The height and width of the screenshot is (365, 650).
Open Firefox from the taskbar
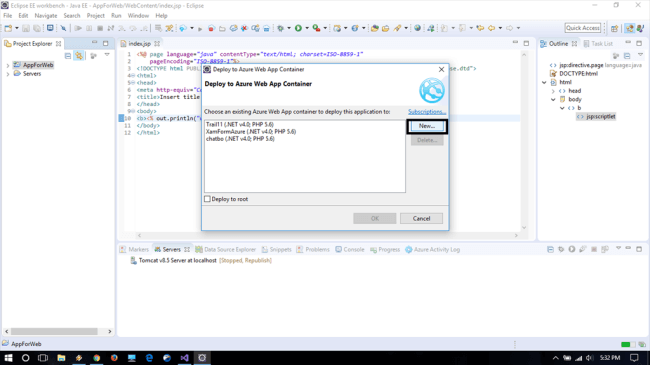click(114, 358)
